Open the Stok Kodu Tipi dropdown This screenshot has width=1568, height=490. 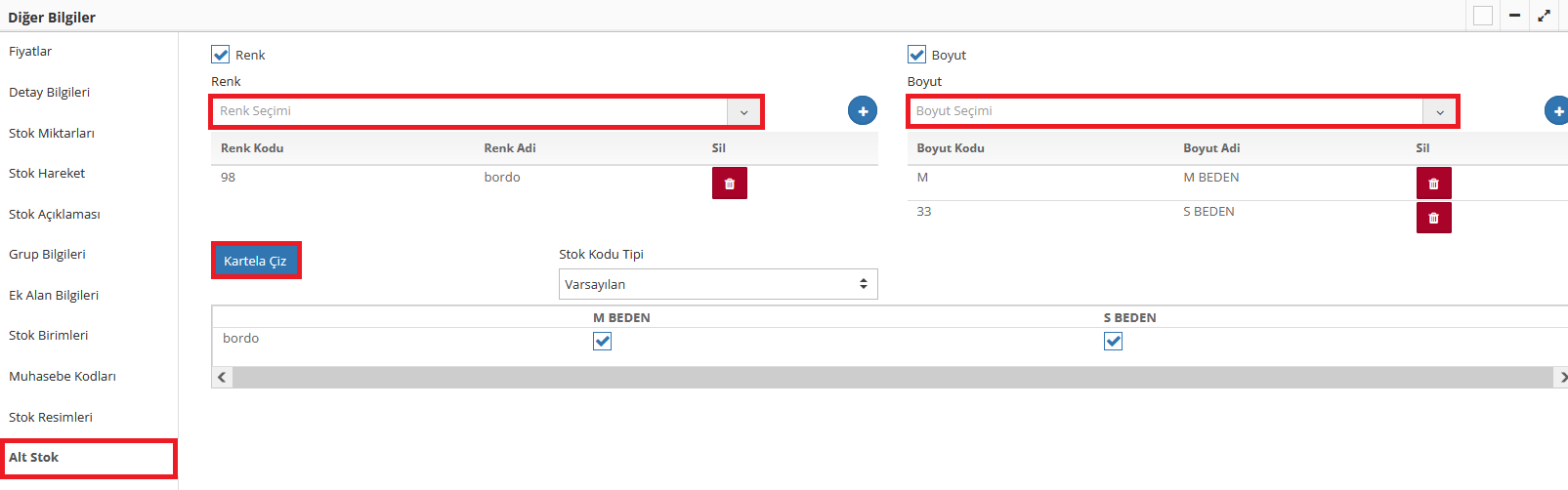[718, 284]
